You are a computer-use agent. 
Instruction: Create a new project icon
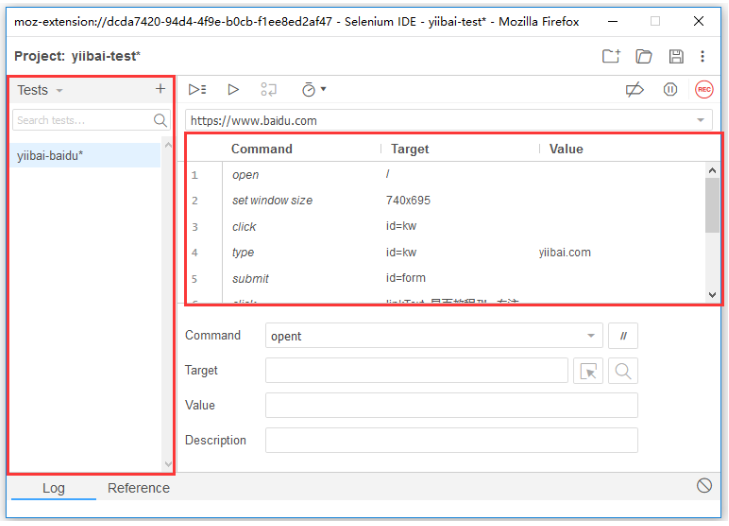tap(611, 56)
